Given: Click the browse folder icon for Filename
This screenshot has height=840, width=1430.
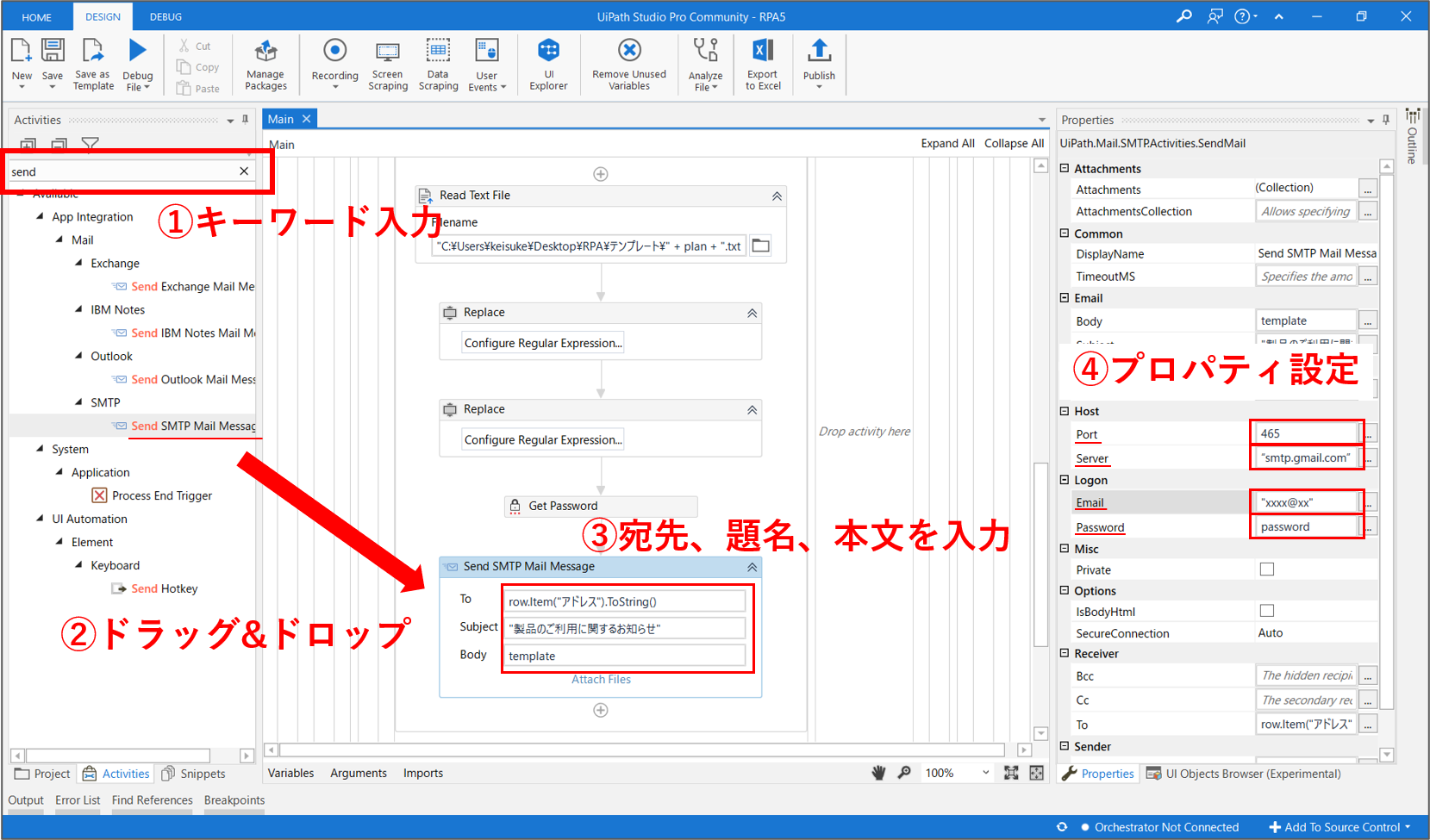Looking at the screenshot, I should [760, 246].
